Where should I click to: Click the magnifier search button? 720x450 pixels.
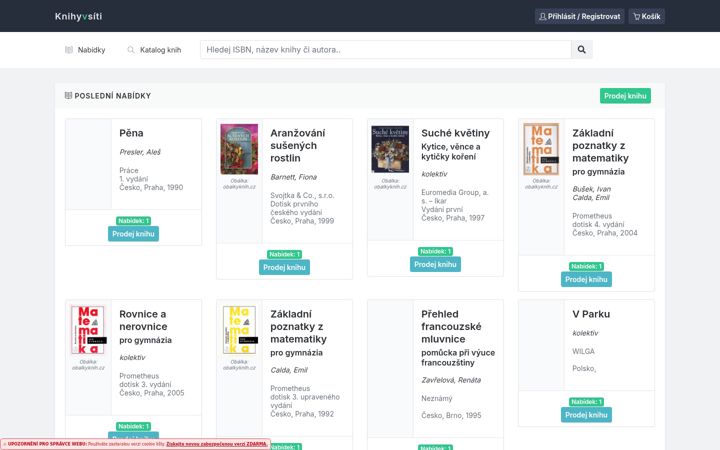point(581,50)
